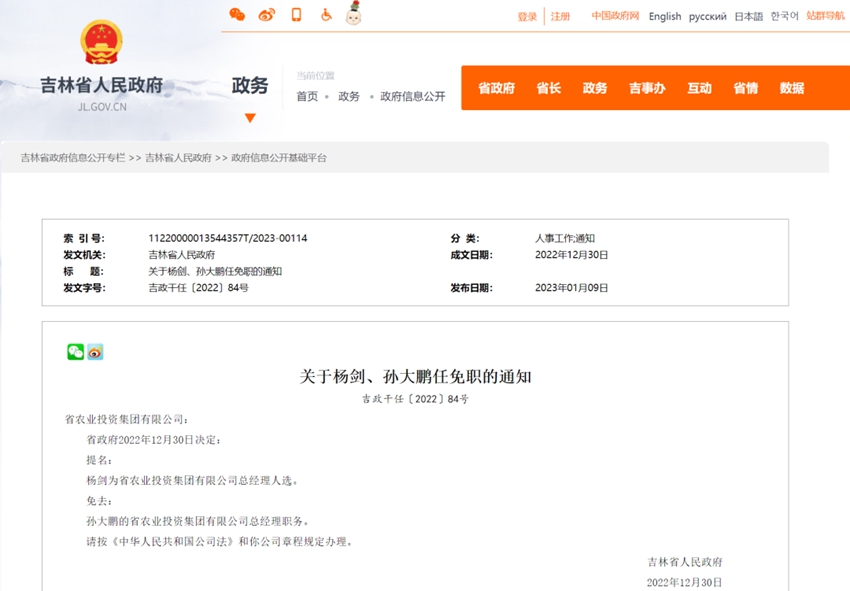The height and width of the screenshot is (591, 850).
Task: Open the wheelchair accessibility icon
Action: click(x=326, y=15)
